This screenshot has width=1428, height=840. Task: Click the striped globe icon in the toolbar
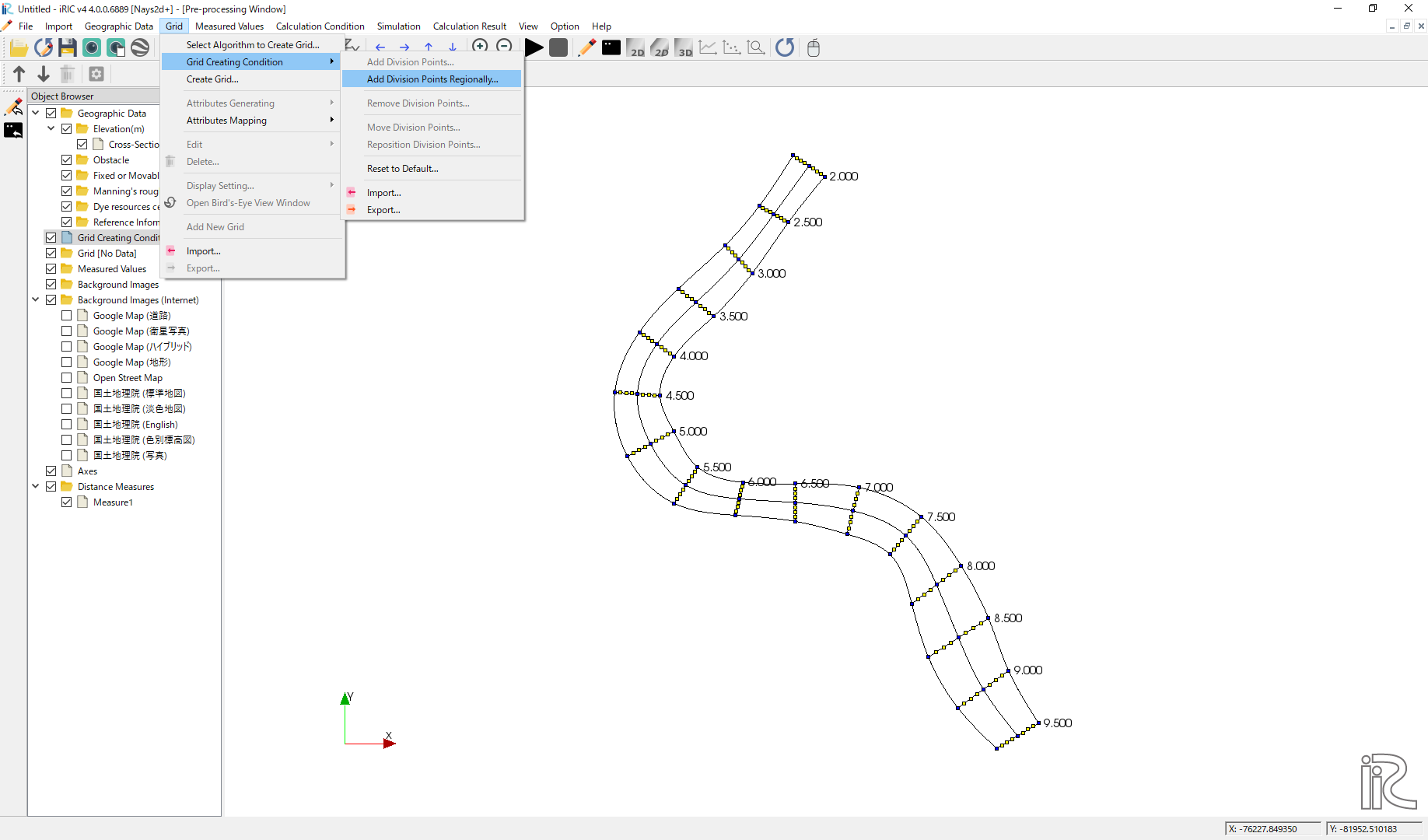(140, 48)
